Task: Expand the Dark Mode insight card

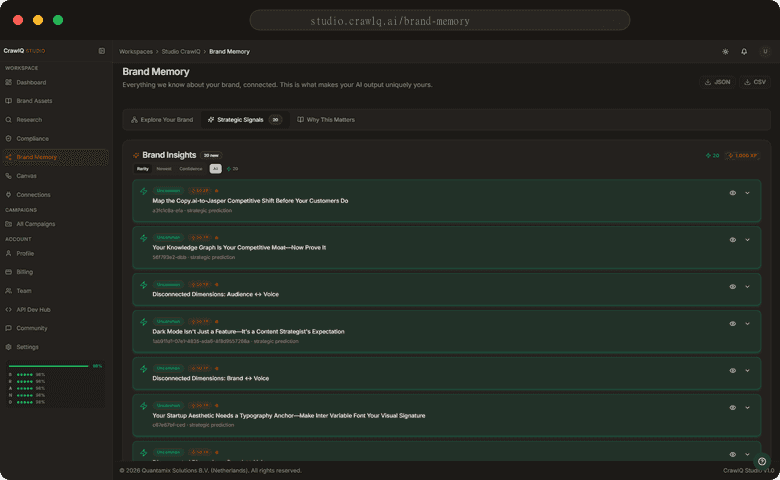Action: tap(747, 324)
